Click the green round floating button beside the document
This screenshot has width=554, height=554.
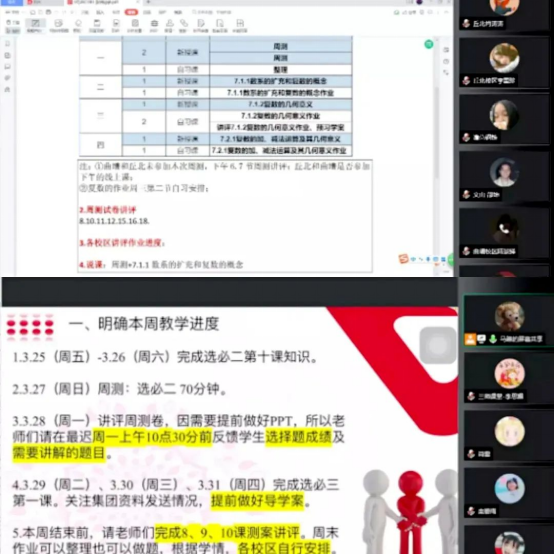[429, 44]
